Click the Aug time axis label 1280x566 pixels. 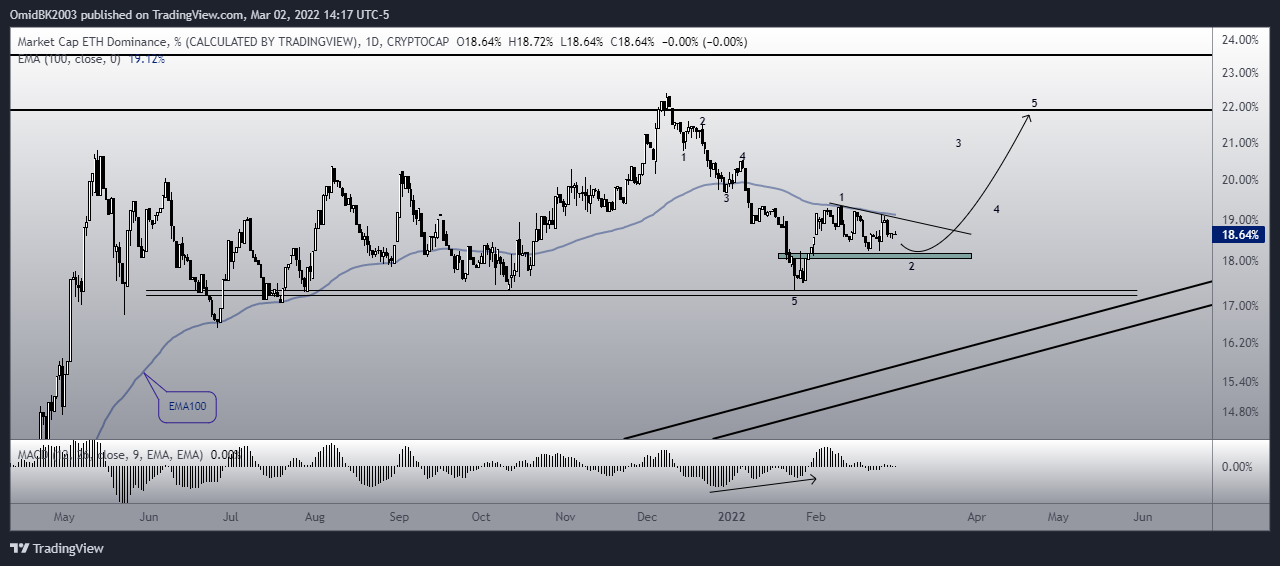click(x=314, y=517)
